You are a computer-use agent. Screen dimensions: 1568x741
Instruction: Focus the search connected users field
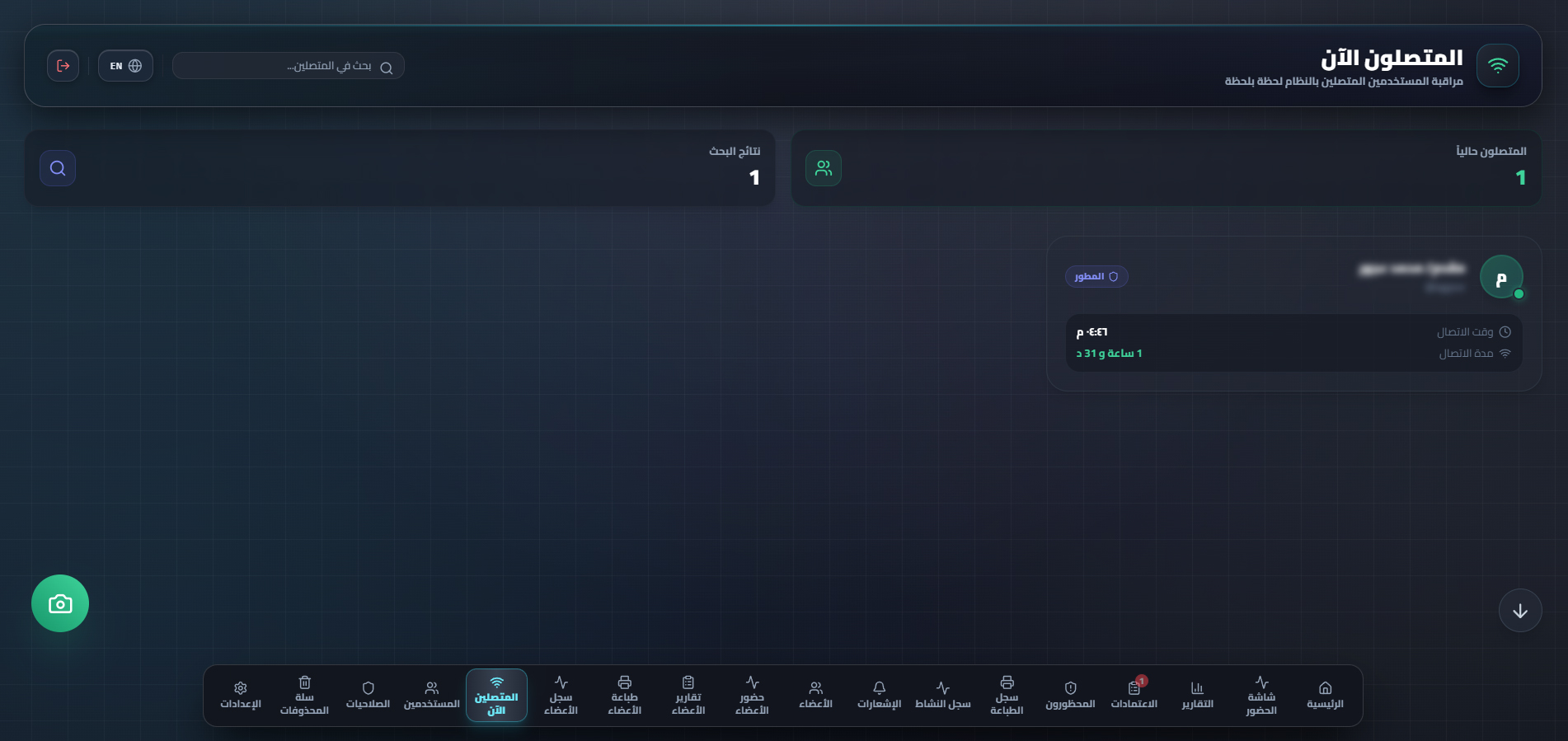point(289,66)
